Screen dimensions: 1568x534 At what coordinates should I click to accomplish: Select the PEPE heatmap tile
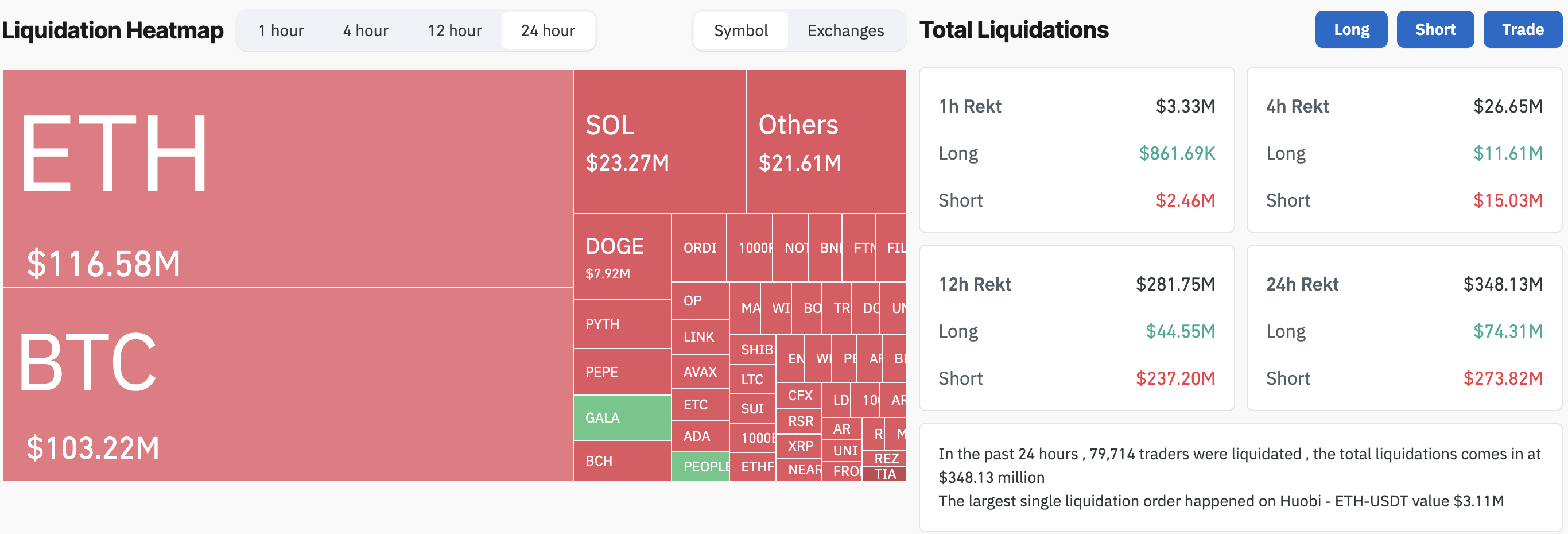[x=622, y=372]
